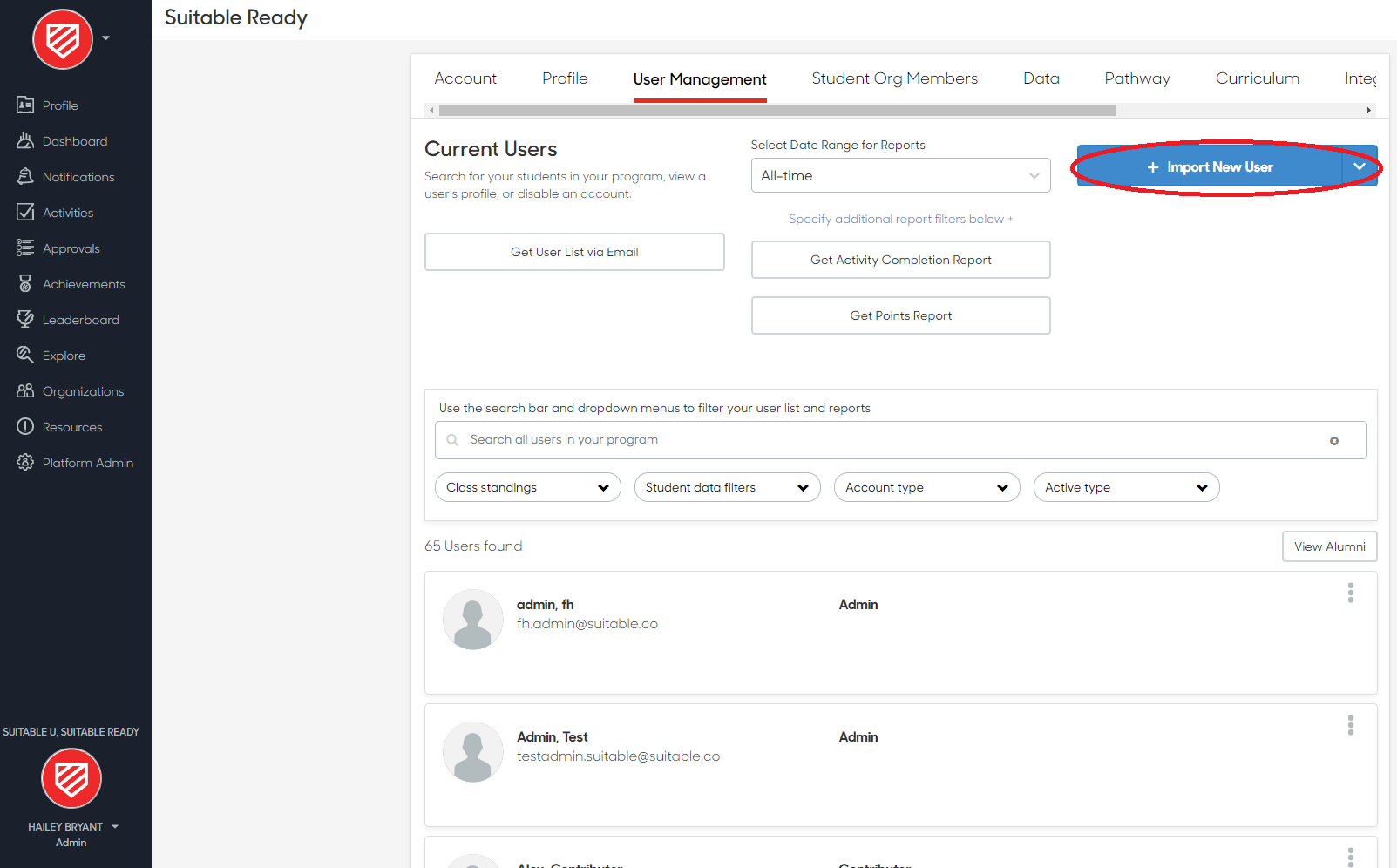This screenshot has height=868, width=1397.
Task: Expand the Hailey Bryant account menu
Action: tap(115, 826)
